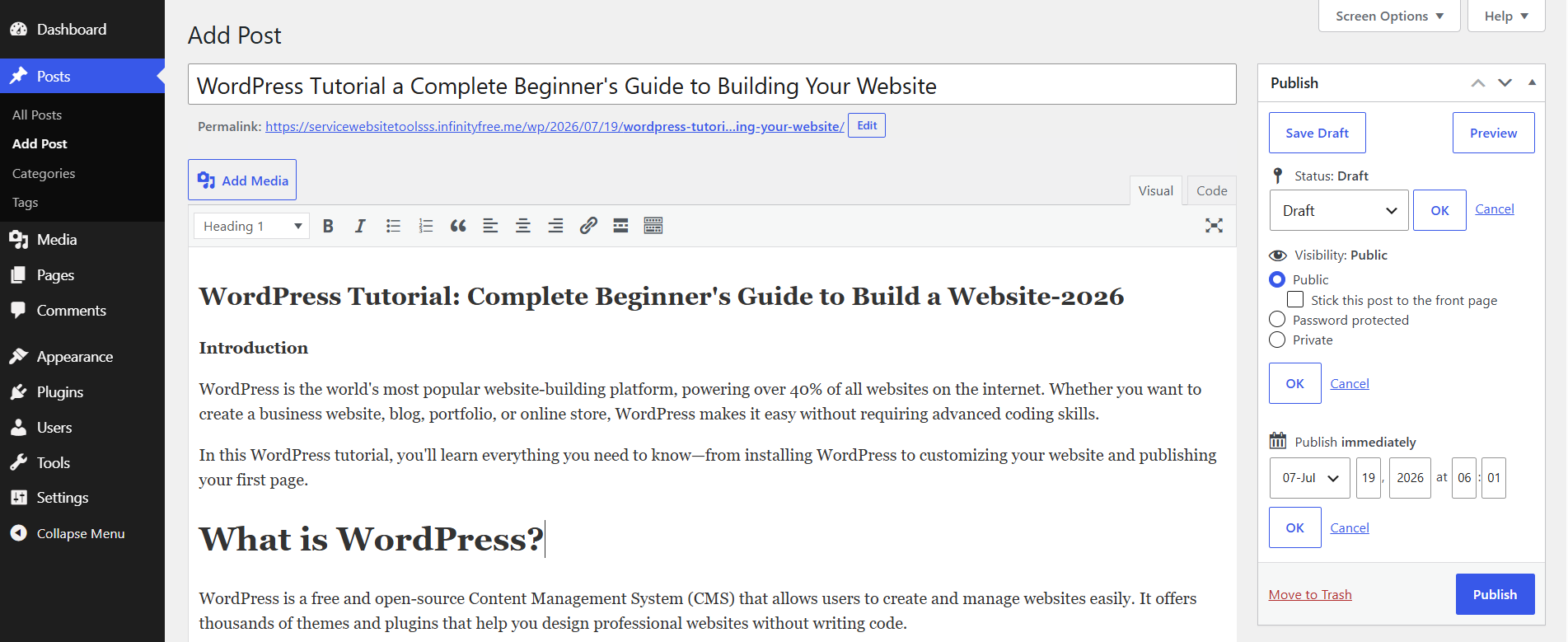Image resolution: width=1568 pixels, height=642 pixels.
Task: Insert a numbered list
Action: (425, 226)
